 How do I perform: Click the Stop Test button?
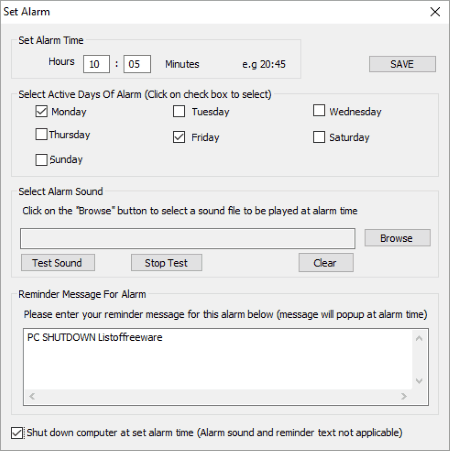pos(166,263)
